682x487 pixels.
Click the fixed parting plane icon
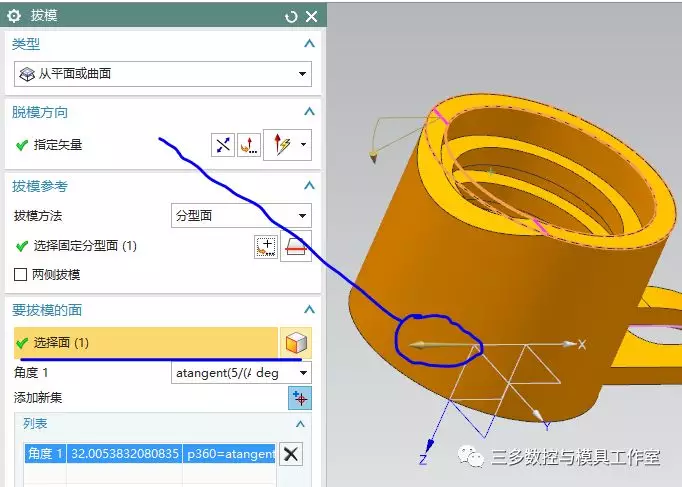coord(296,247)
